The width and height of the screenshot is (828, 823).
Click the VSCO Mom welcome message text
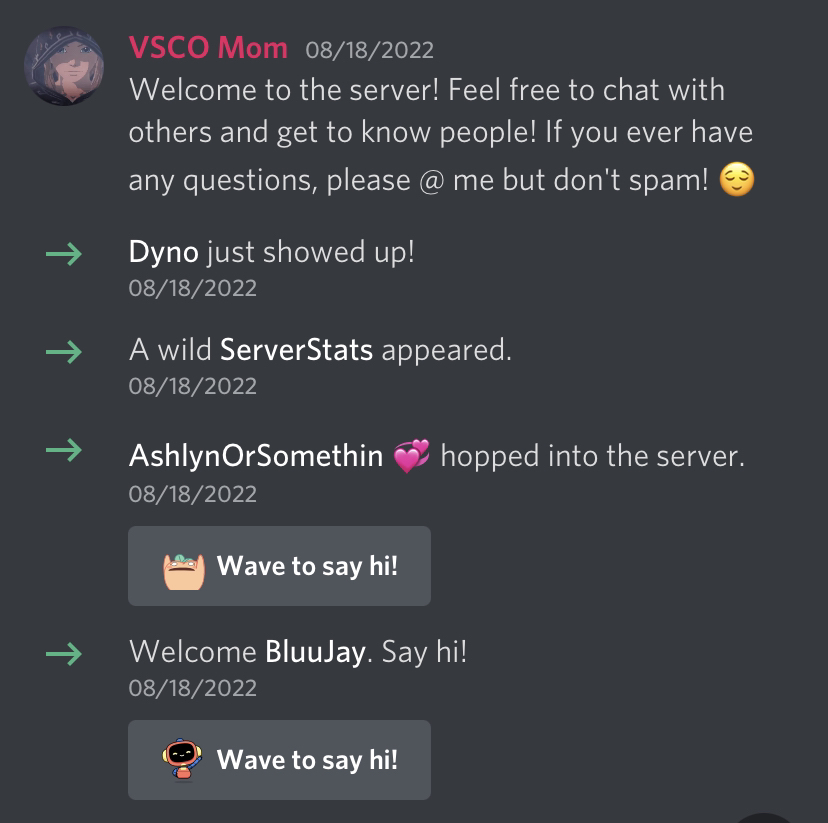441,135
